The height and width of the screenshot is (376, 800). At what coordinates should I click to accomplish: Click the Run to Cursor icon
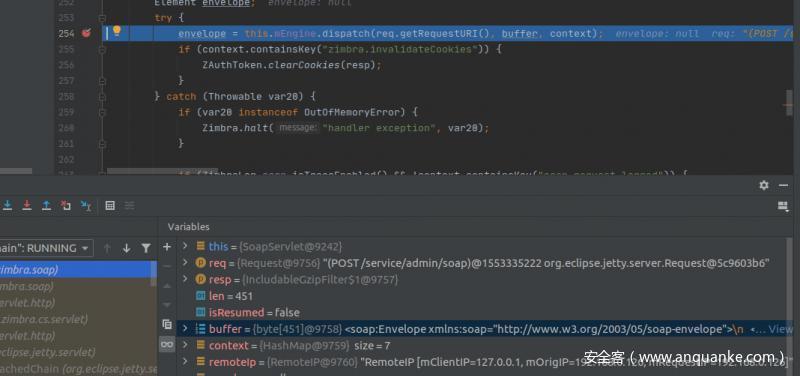(x=86, y=205)
